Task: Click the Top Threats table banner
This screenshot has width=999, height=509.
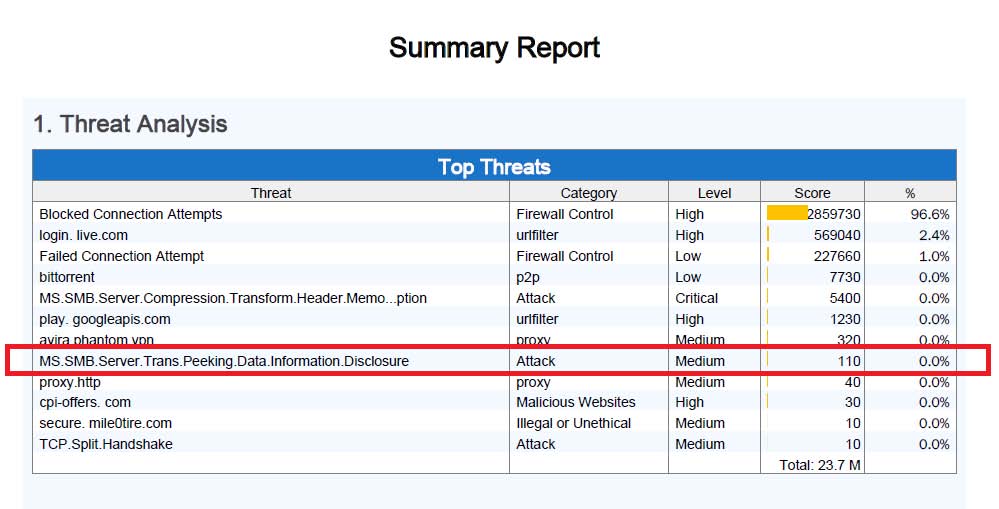Action: (x=494, y=166)
